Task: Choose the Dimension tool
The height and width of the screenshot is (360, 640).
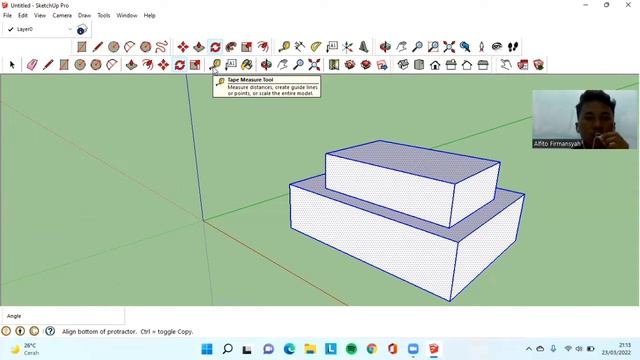Action: coord(300,47)
